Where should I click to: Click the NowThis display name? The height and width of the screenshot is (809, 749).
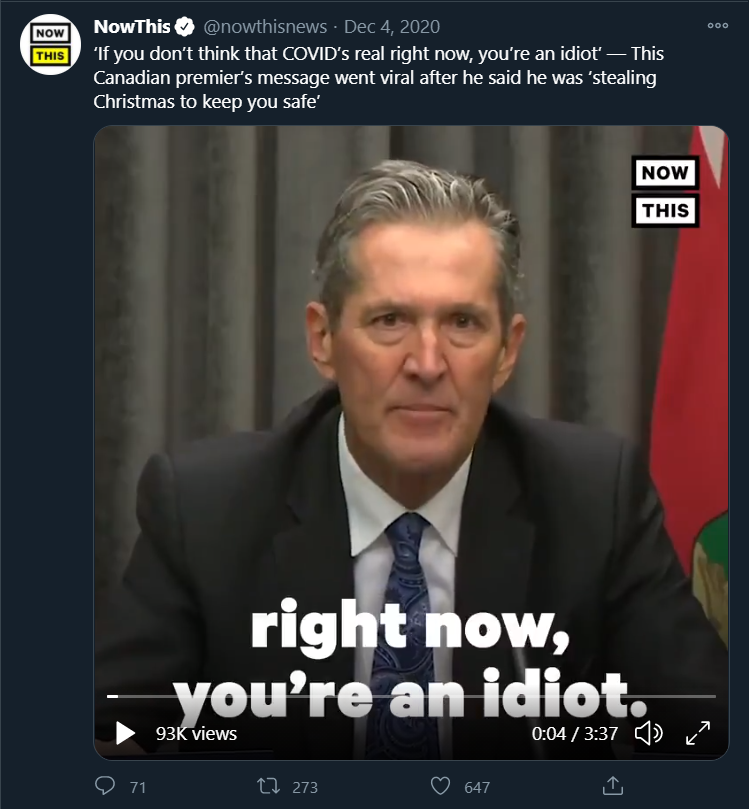(x=132, y=27)
